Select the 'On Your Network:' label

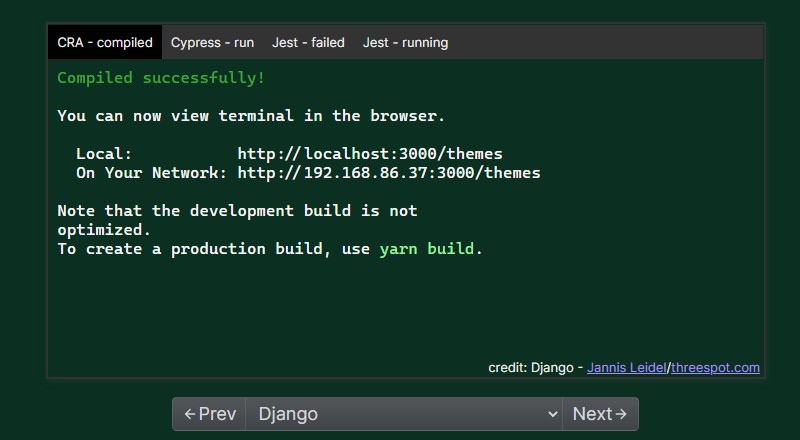tap(152, 173)
